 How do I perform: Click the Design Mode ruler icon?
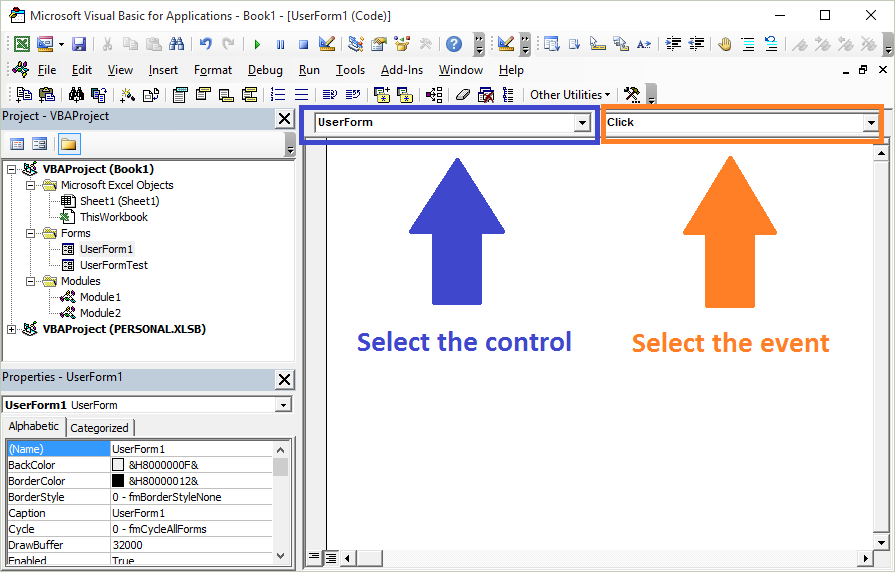pyautogui.click(x=325, y=44)
